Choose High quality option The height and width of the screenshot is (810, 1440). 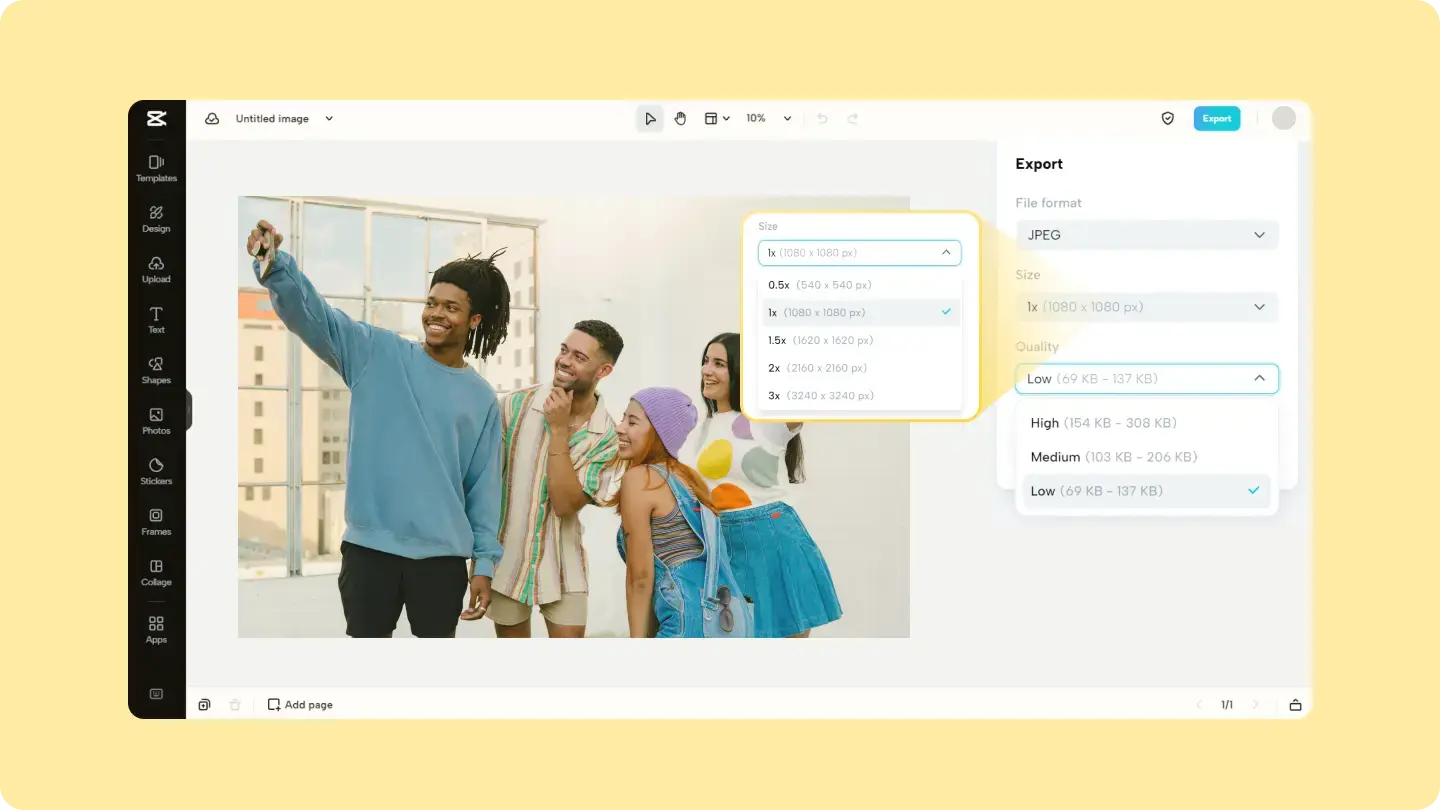point(1147,423)
